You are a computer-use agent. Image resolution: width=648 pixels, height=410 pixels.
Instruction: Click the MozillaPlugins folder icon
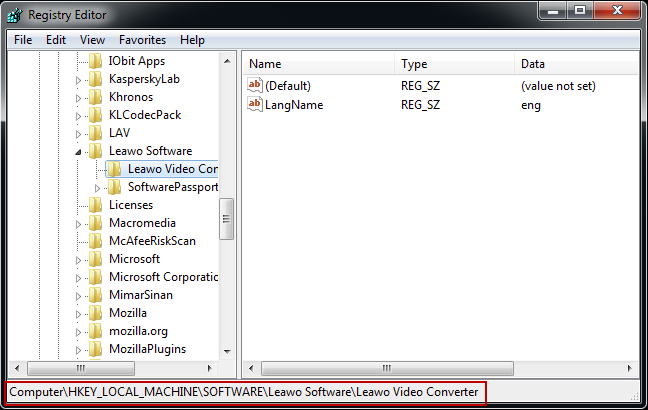[95, 349]
